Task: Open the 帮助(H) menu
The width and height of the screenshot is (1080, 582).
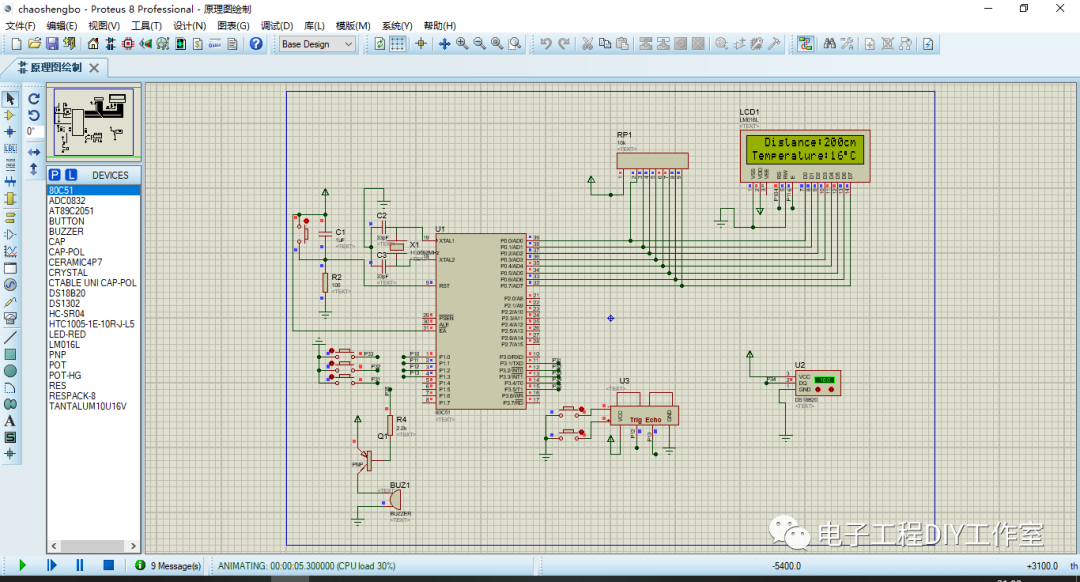Action: (x=439, y=25)
